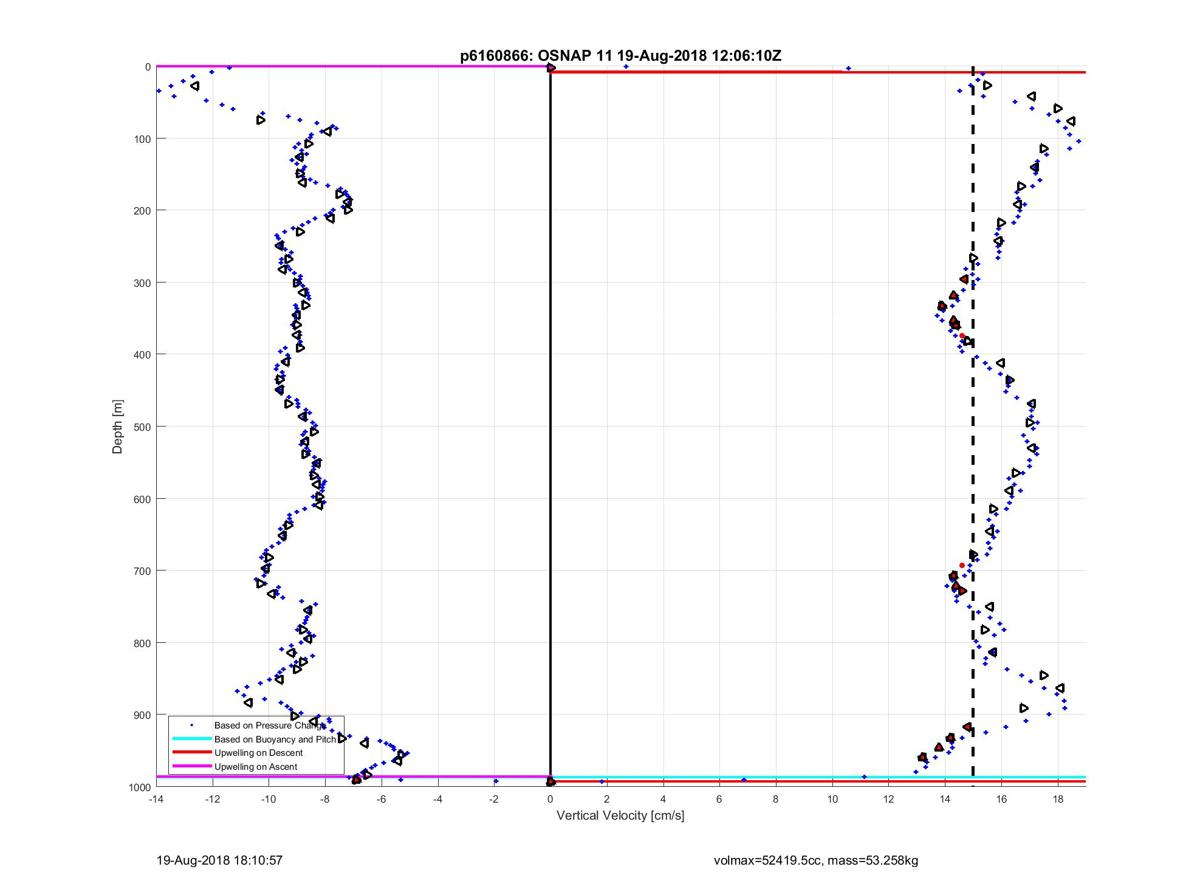
Task: Click the blue dot legend marker
Action: [x=190, y=724]
